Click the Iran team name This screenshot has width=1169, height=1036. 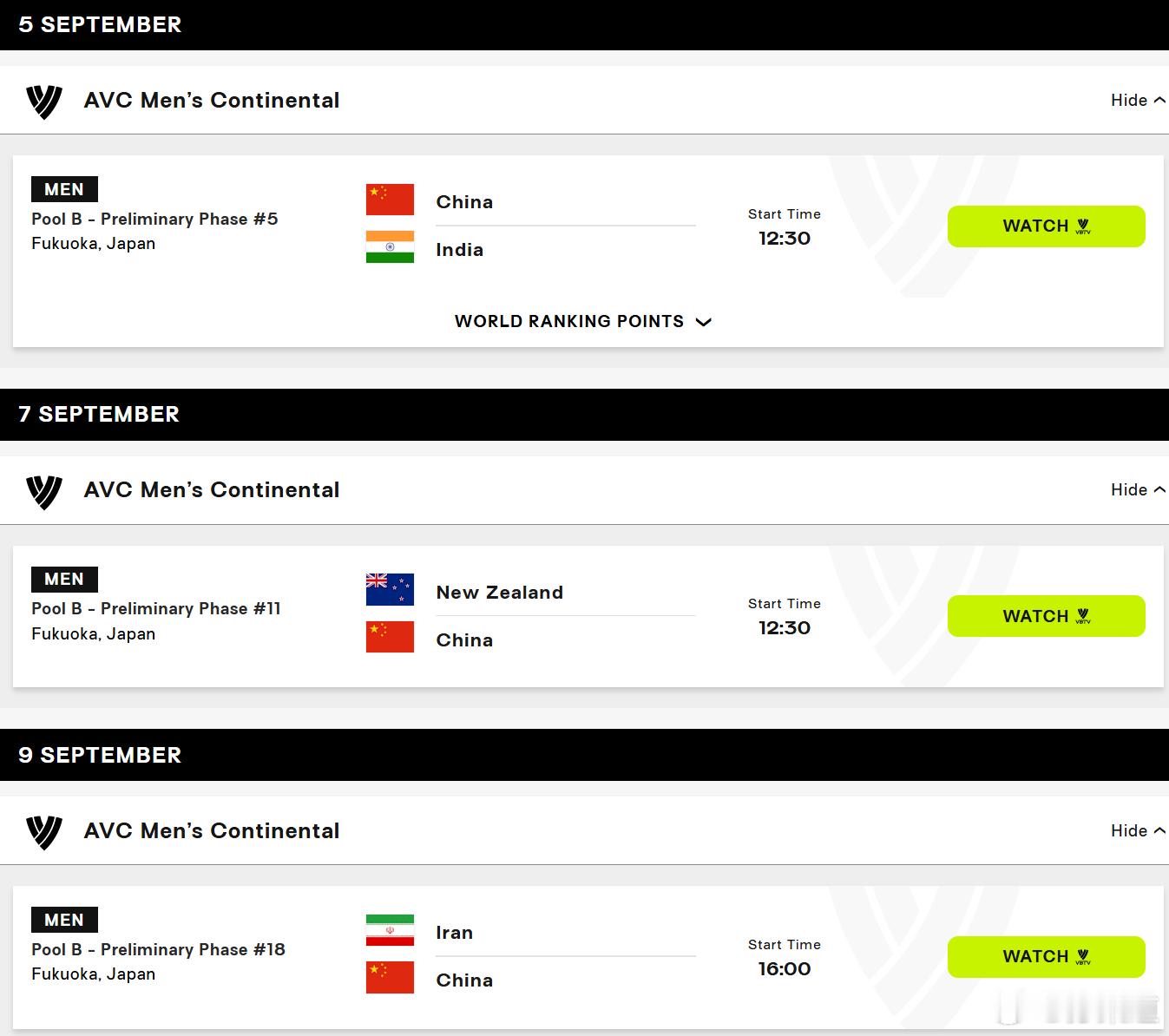click(x=455, y=933)
